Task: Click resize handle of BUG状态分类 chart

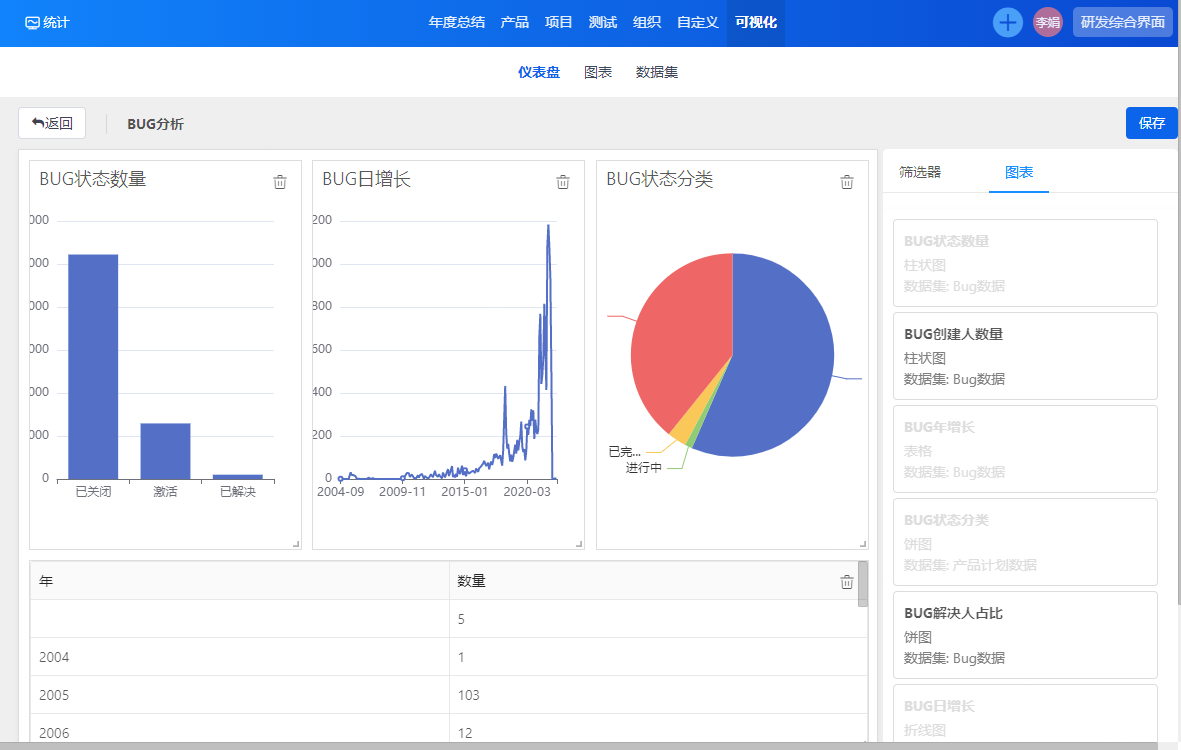Action: (862, 543)
